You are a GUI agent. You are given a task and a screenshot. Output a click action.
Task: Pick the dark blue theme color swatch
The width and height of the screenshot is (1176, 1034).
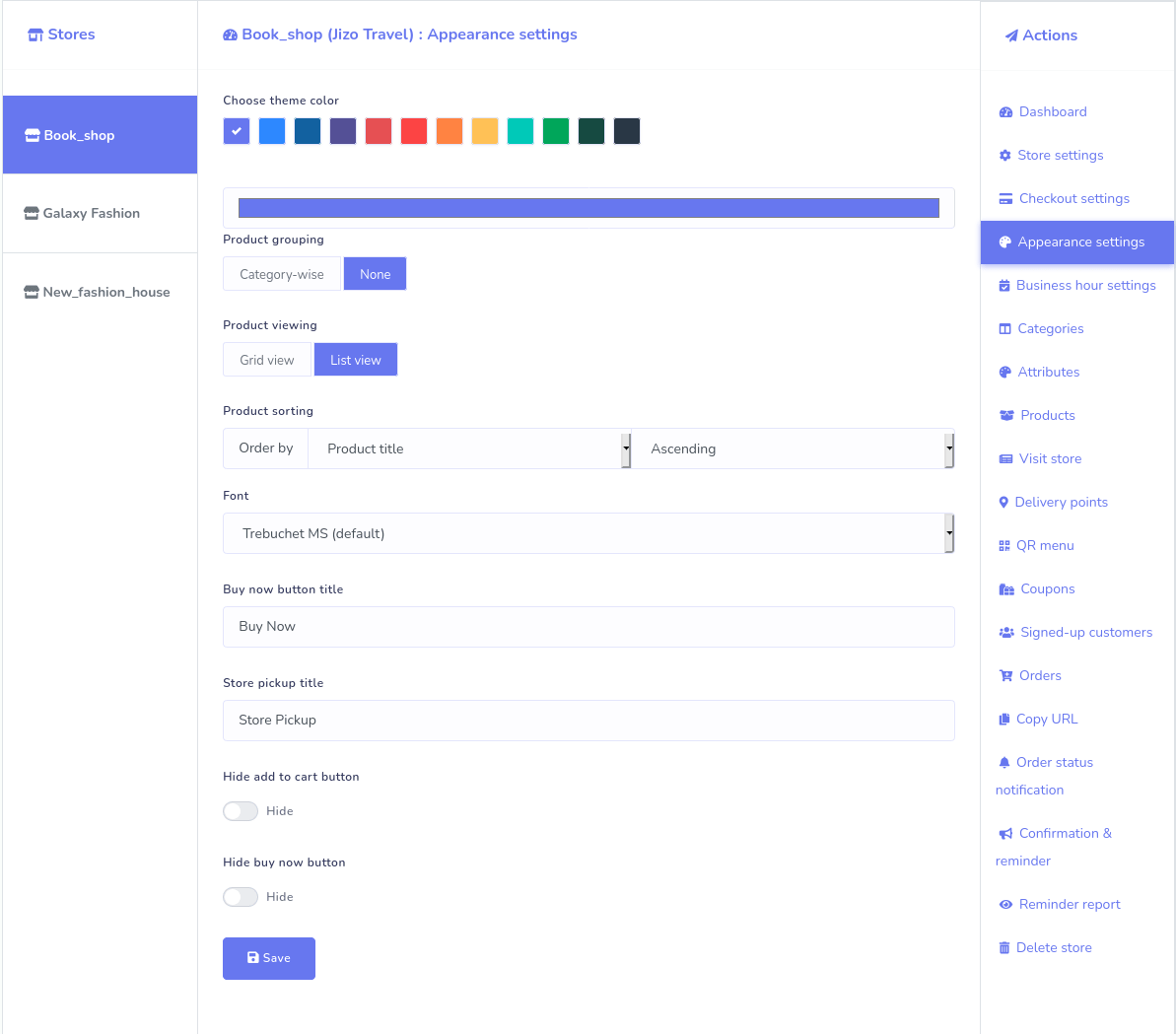(308, 131)
